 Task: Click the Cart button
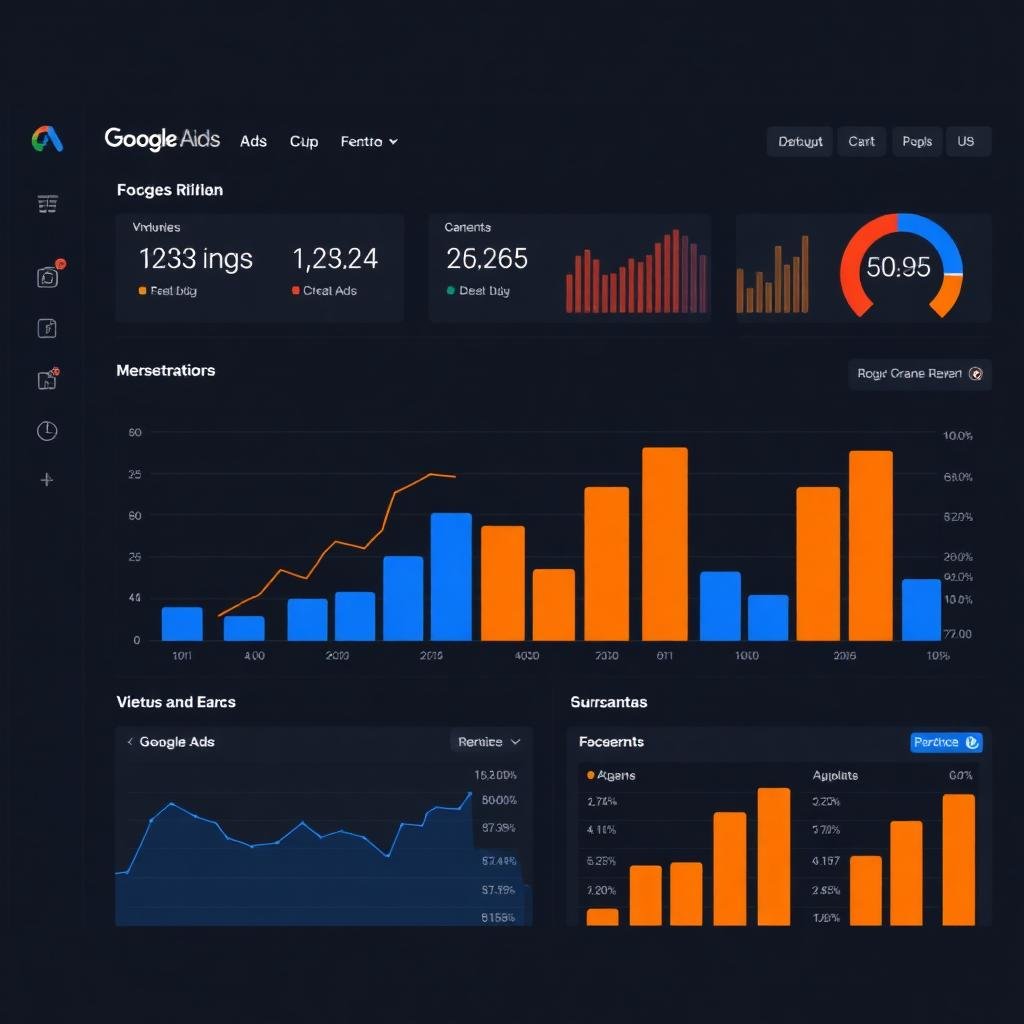pyautogui.click(x=861, y=141)
